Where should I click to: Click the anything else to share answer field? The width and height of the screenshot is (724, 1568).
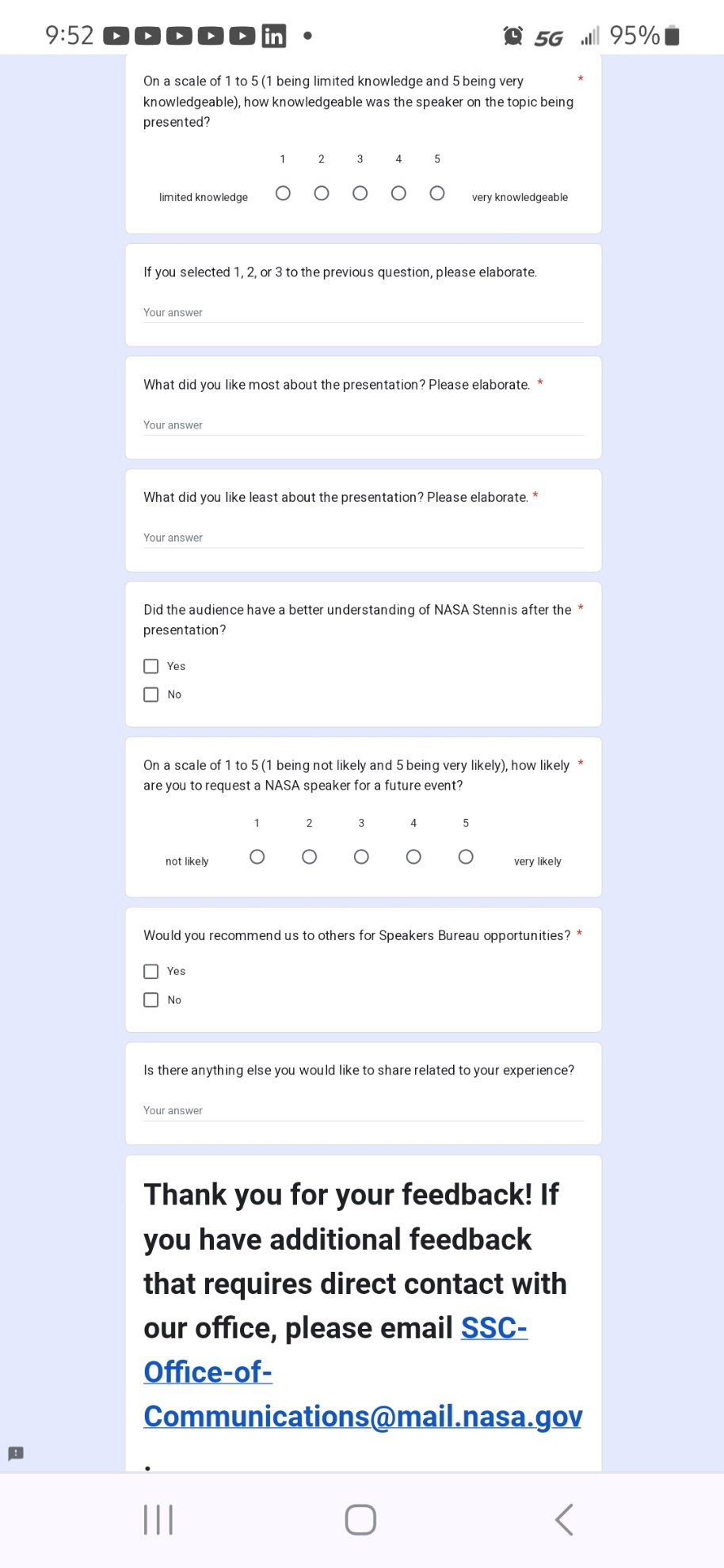[363, 1111]
